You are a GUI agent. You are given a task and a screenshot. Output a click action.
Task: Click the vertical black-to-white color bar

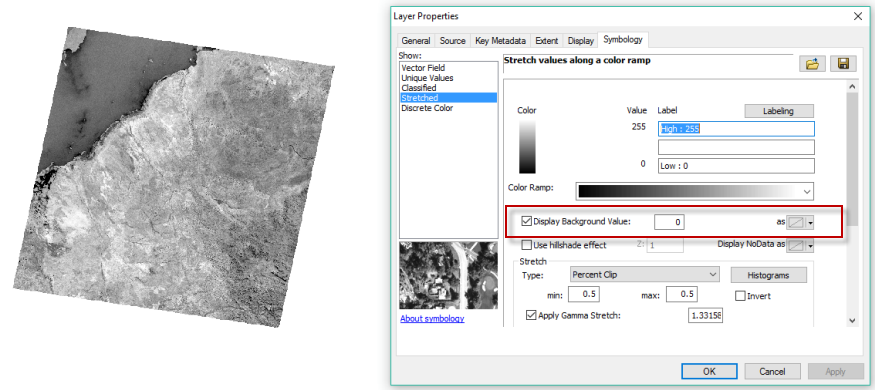pos(527,147)
